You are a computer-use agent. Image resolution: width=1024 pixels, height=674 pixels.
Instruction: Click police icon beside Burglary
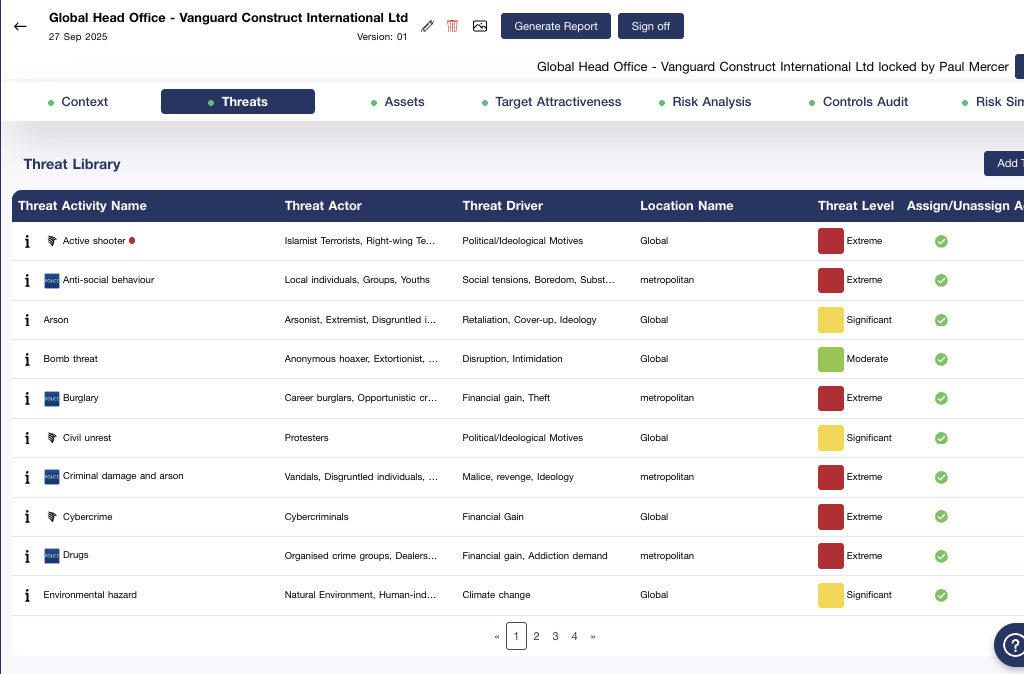pyautogui.click(x=52, y=398)
